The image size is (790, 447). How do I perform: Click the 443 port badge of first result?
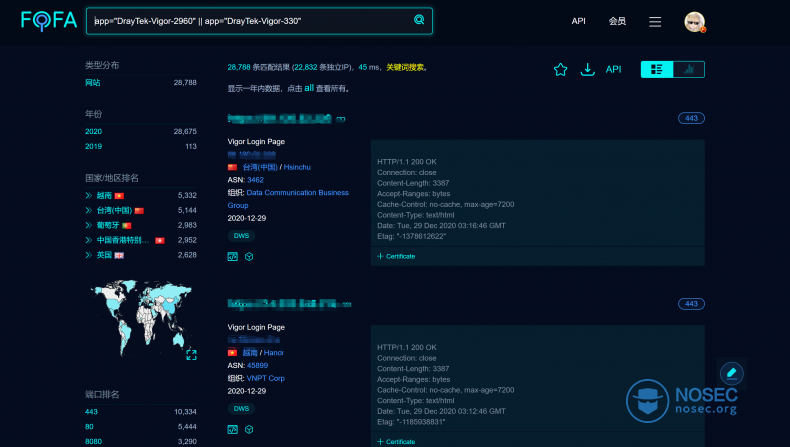pyautogui.click(x=691, y=118)
